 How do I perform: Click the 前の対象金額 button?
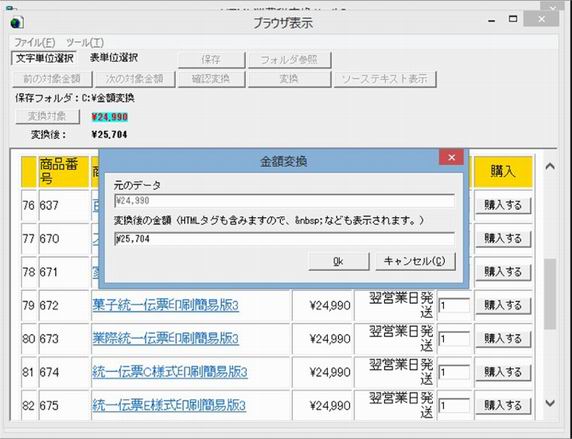click(52, 79)
